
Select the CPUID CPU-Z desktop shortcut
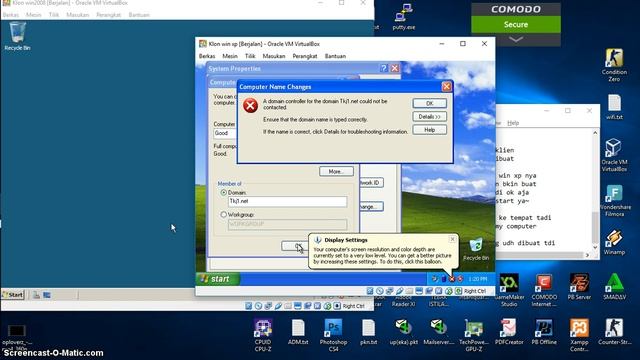pos(262,335)
